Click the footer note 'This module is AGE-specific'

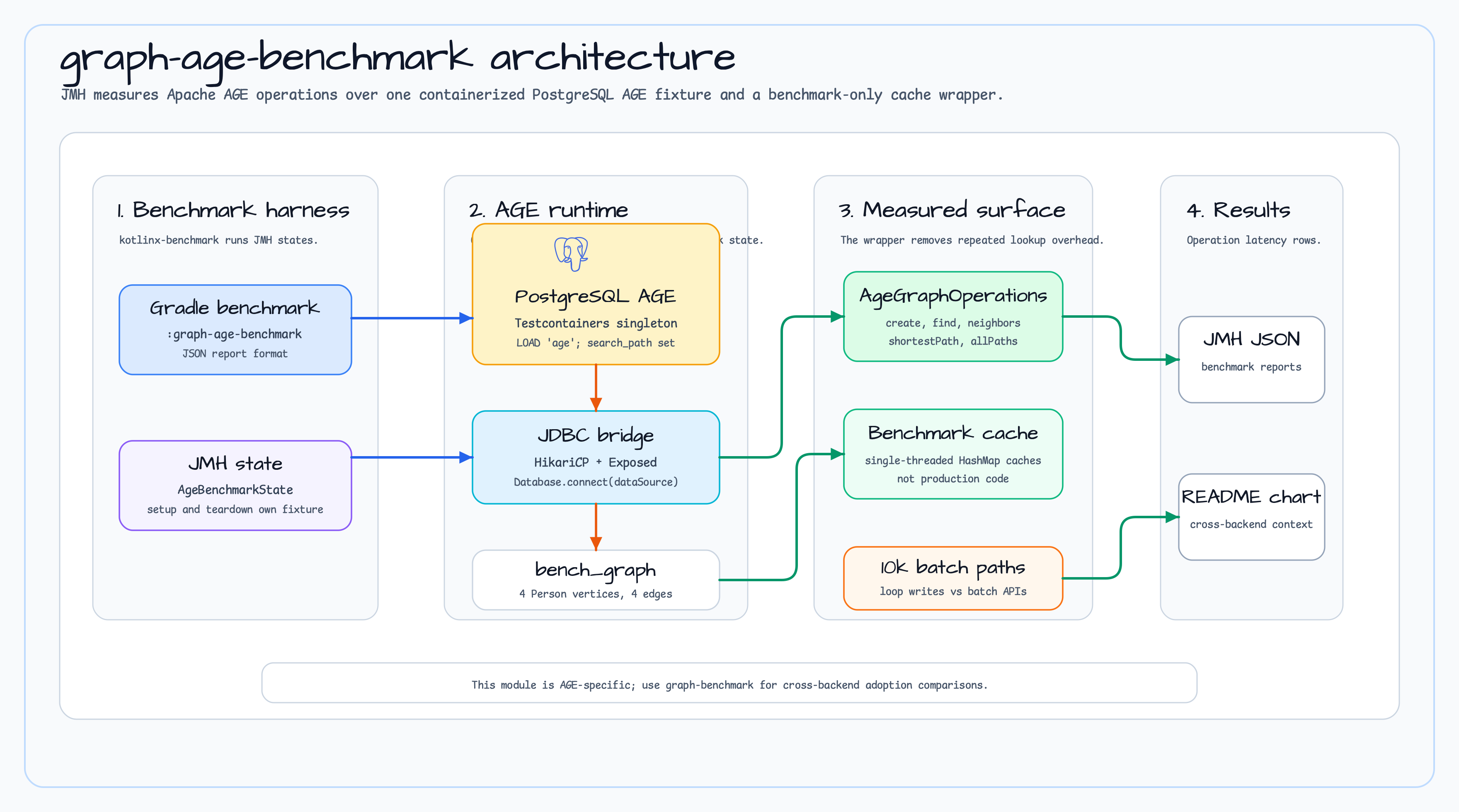coord(729,685)
